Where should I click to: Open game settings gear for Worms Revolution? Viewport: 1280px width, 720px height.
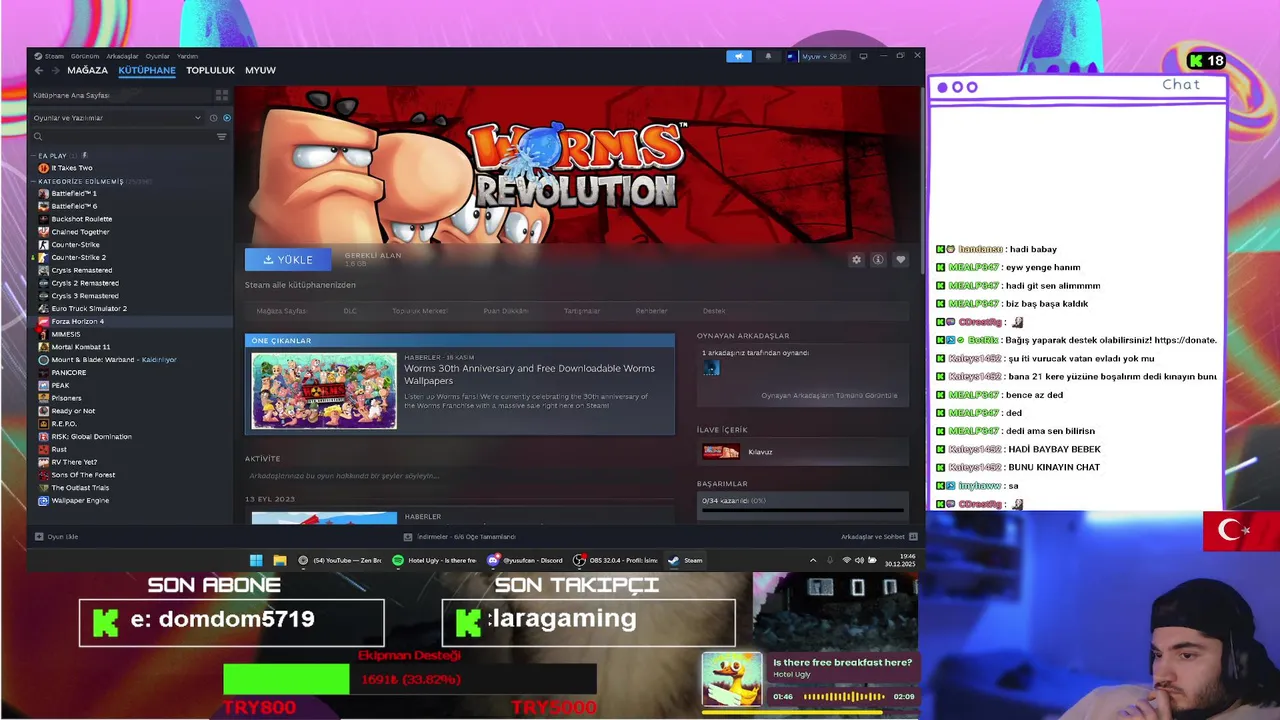pos(856,260)
